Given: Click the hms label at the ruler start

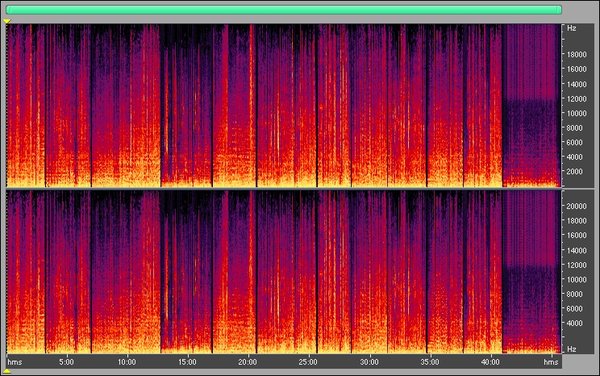Looking at the screenshot, I should coord(15,362).
